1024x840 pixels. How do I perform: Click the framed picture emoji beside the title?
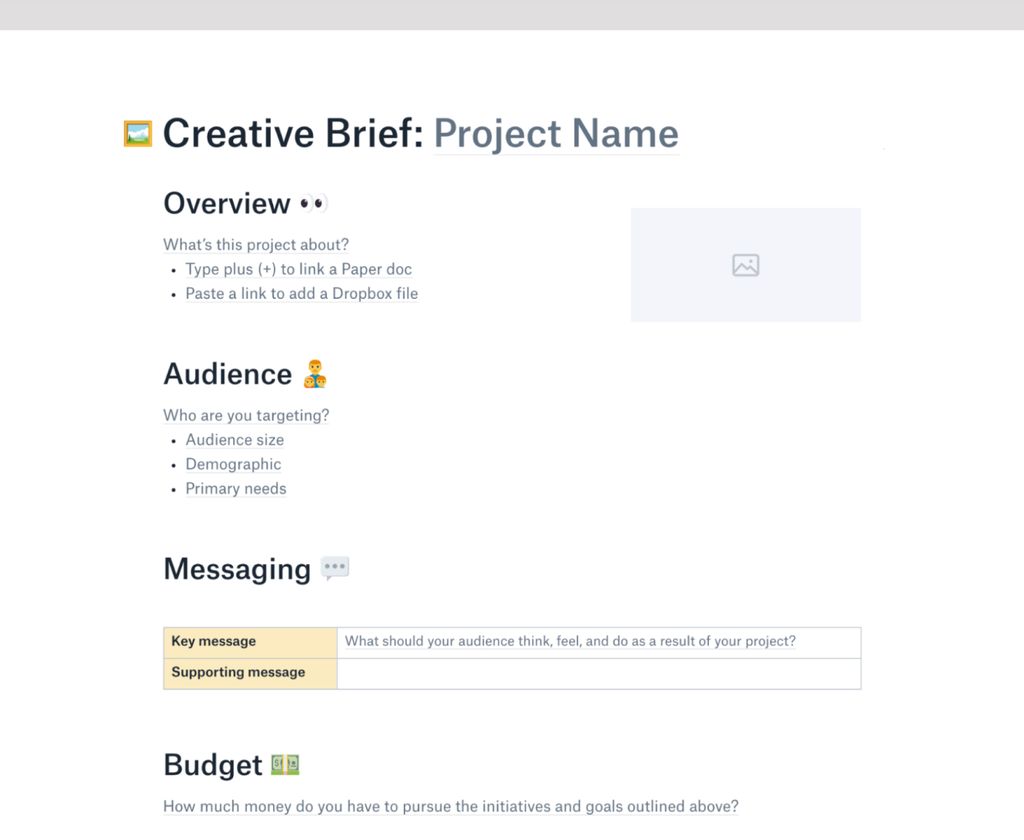pos(137,134)
